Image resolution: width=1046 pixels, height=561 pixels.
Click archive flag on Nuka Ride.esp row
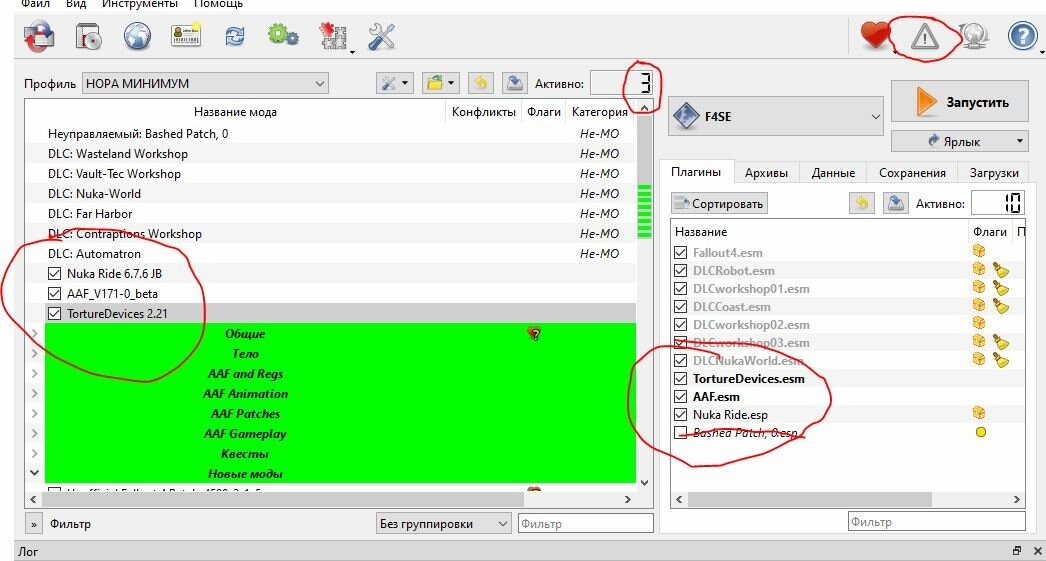(x=979, y=413)
